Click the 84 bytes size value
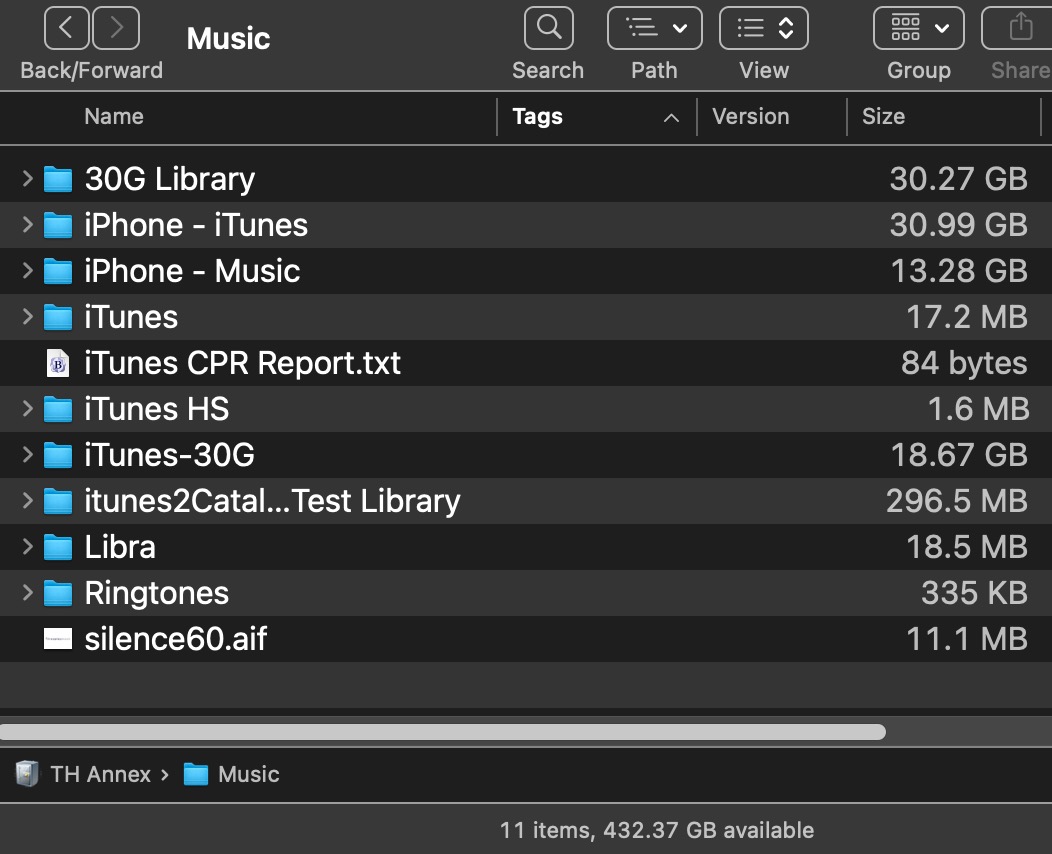Image resolution: width=1052 pixels, height=854 pixels. [x=963, y=363]
